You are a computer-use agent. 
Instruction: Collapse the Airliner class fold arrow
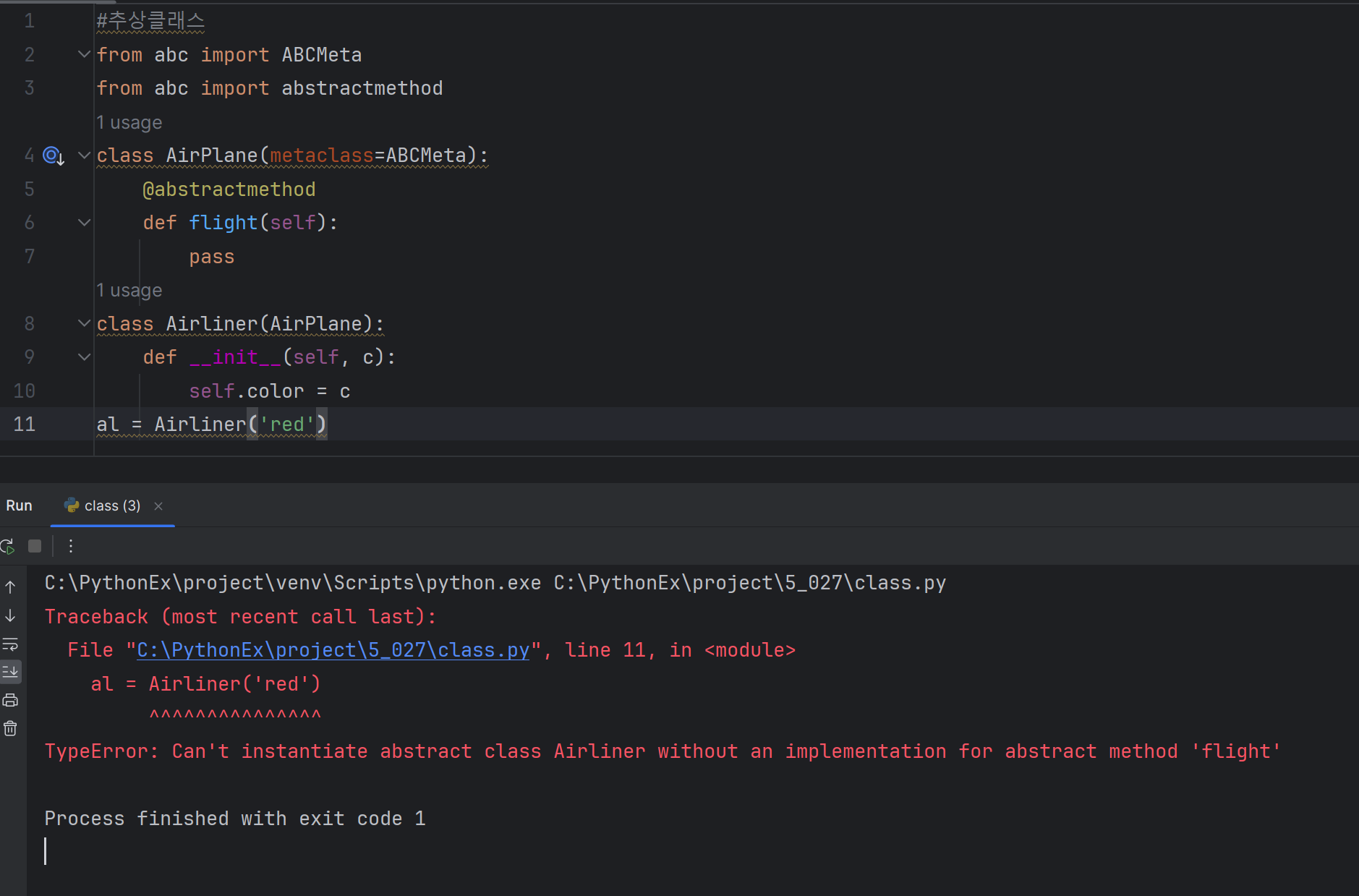click(84, 323)
